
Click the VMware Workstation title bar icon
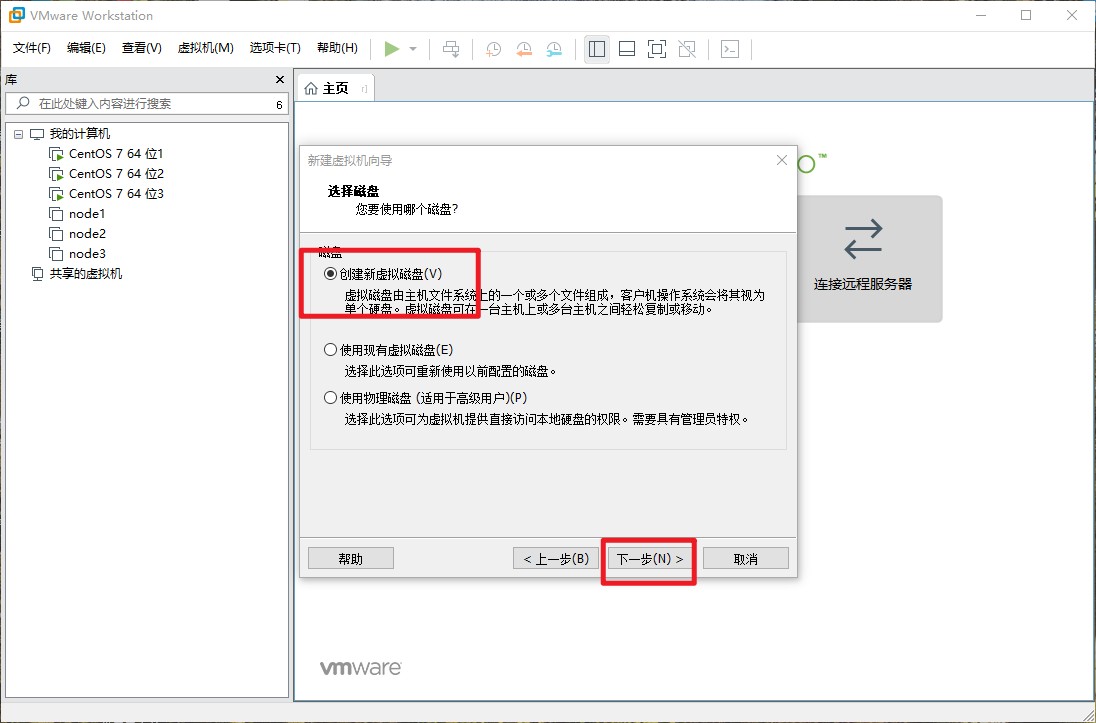point(16,15)
